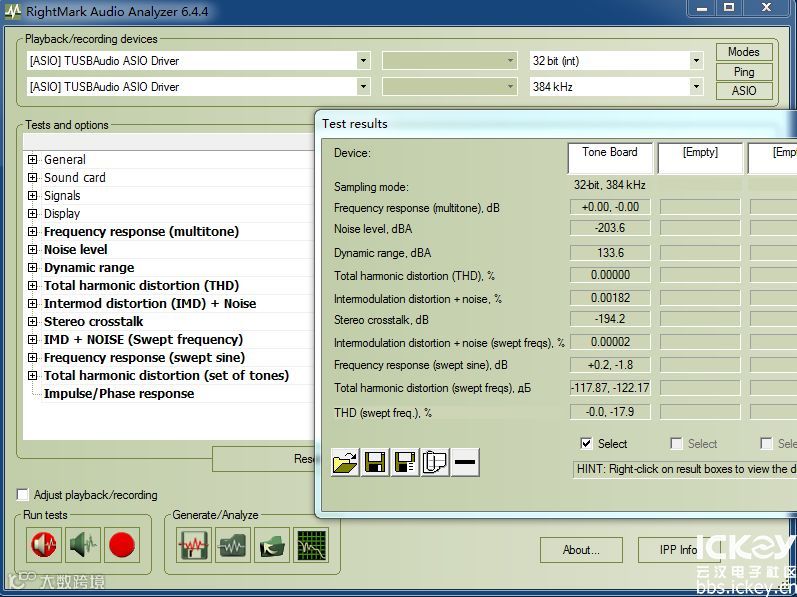Expand Total harmonic distortion (set of tones)

tap(33, 375)
